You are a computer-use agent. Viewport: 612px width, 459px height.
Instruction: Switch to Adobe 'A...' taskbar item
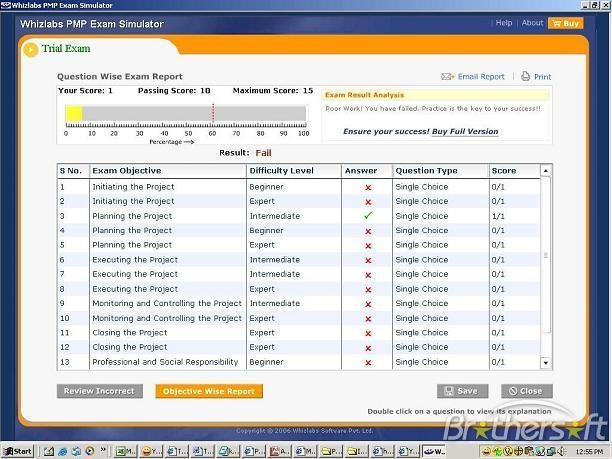tap(279, 451)
